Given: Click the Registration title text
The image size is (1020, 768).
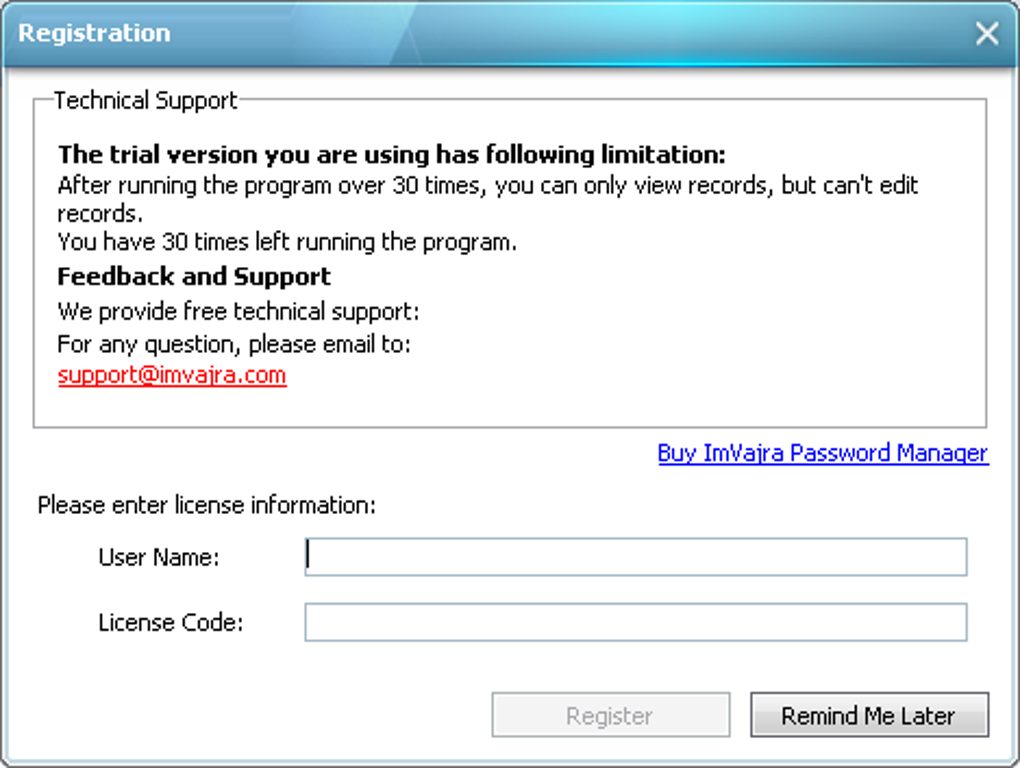Looking at the screenshot, I should point(95,33).
